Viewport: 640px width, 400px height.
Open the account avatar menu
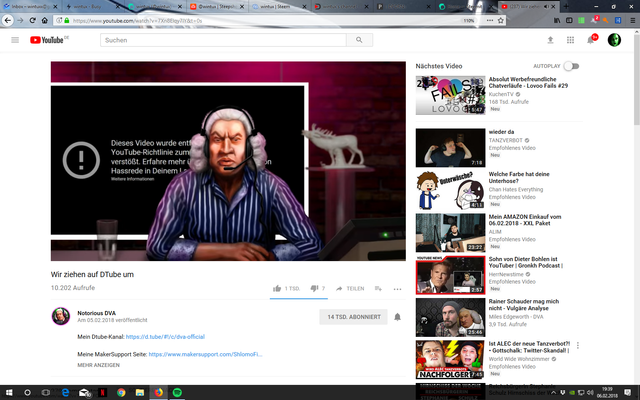tap(614, 40)
